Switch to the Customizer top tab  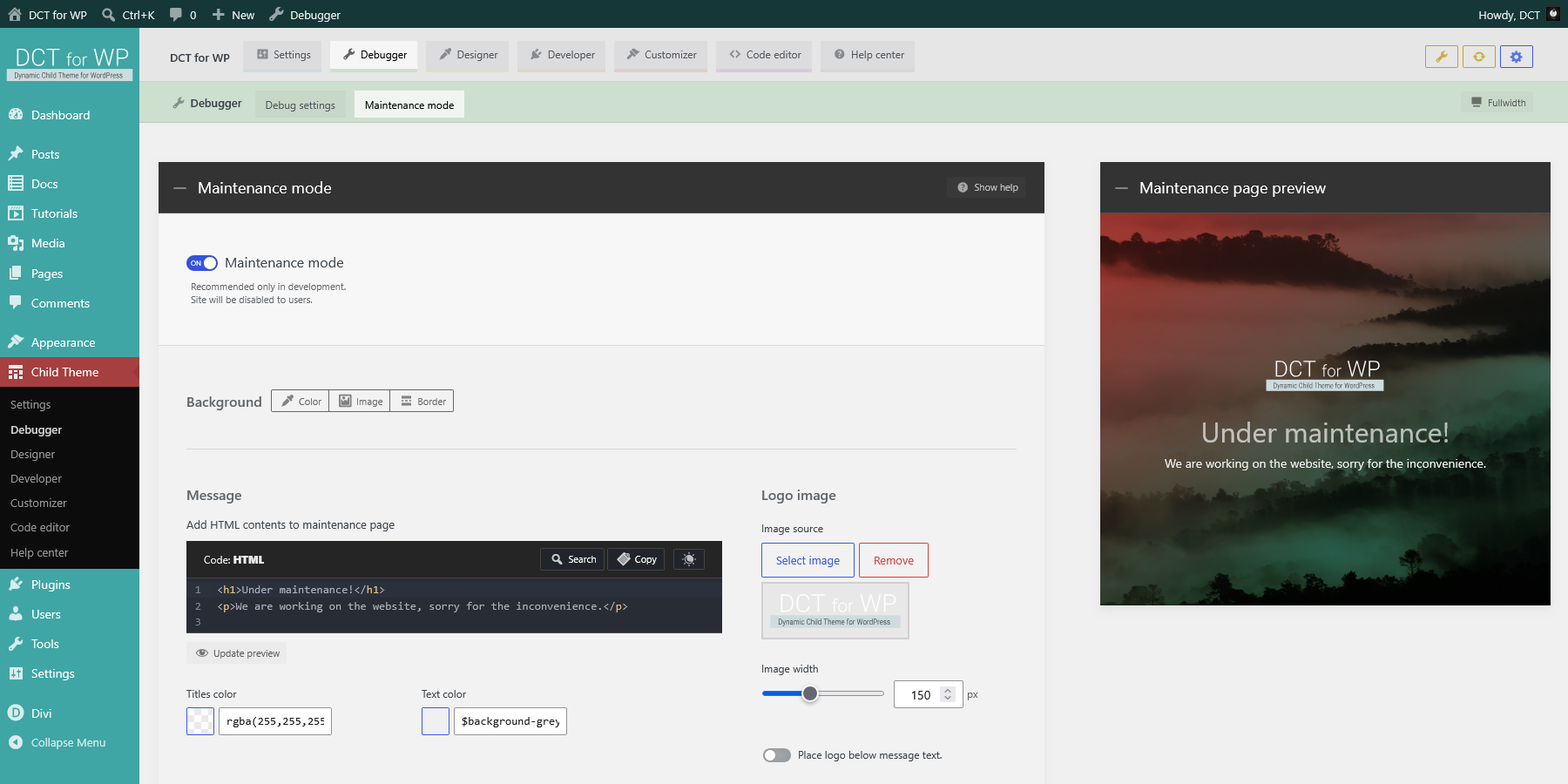[661, 55]
